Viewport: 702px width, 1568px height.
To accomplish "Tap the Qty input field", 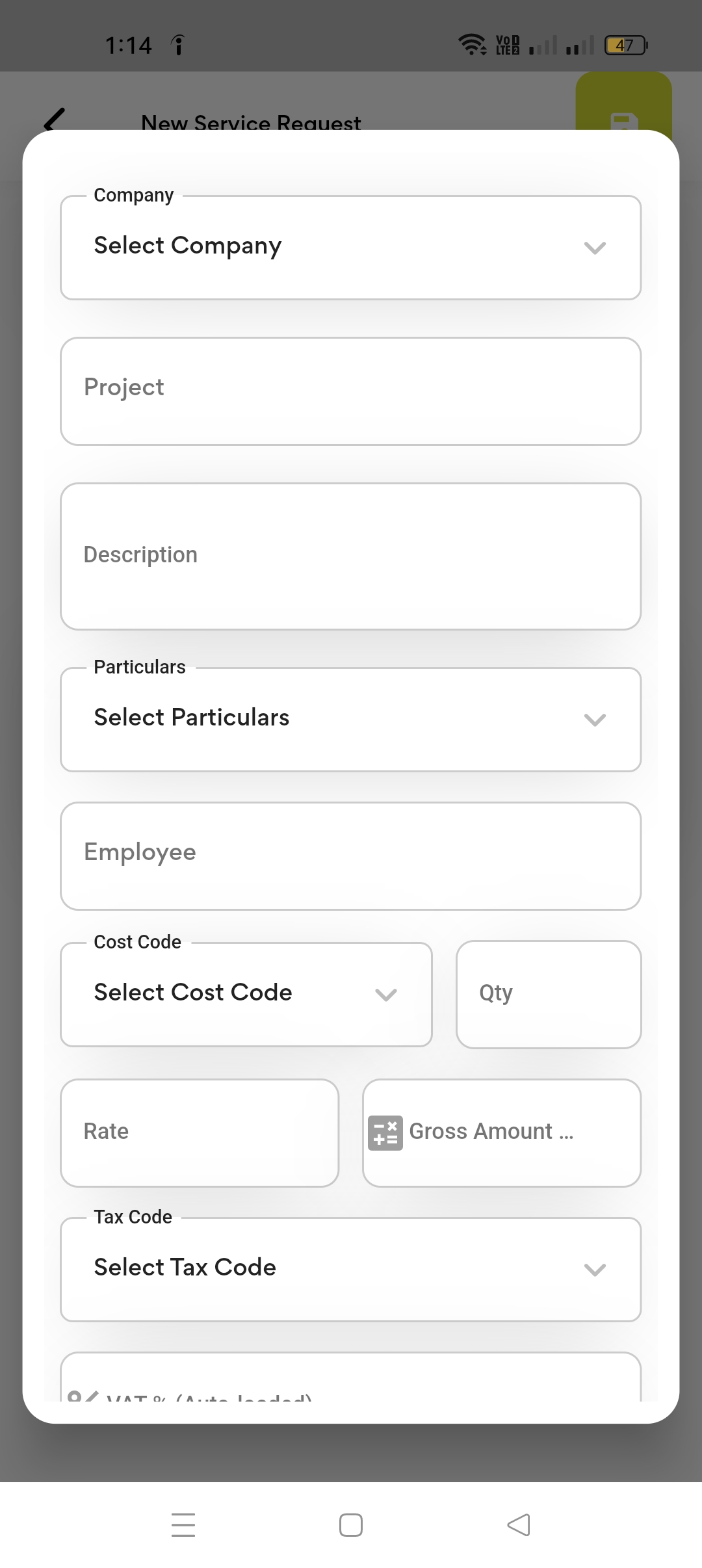I will pyautogui.click(x=549, y=994).
